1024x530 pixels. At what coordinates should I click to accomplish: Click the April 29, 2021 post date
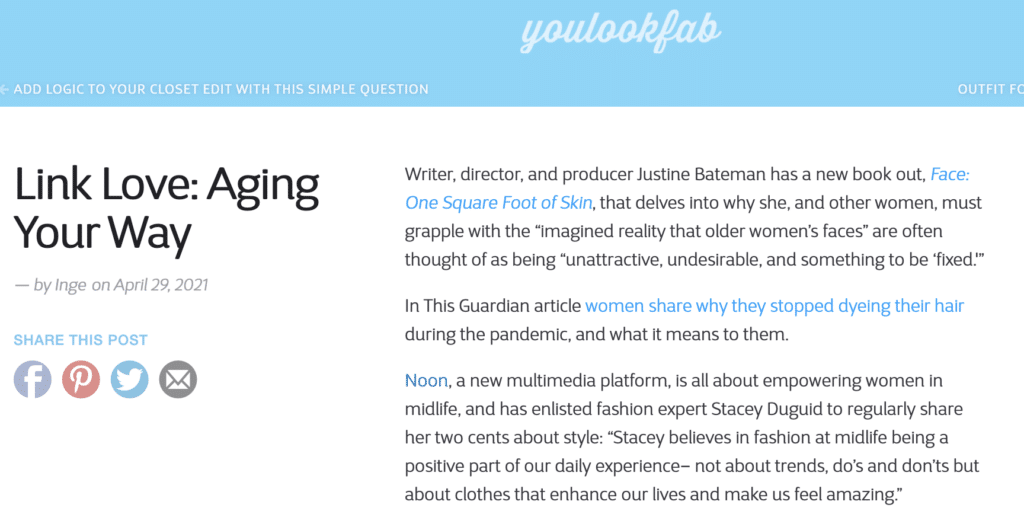pos(161,285)
